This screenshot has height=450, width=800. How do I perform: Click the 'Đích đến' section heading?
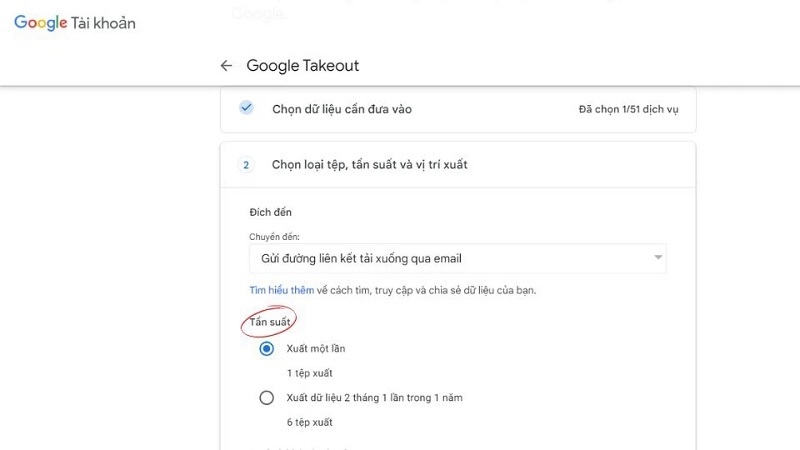tap(270, 213)
